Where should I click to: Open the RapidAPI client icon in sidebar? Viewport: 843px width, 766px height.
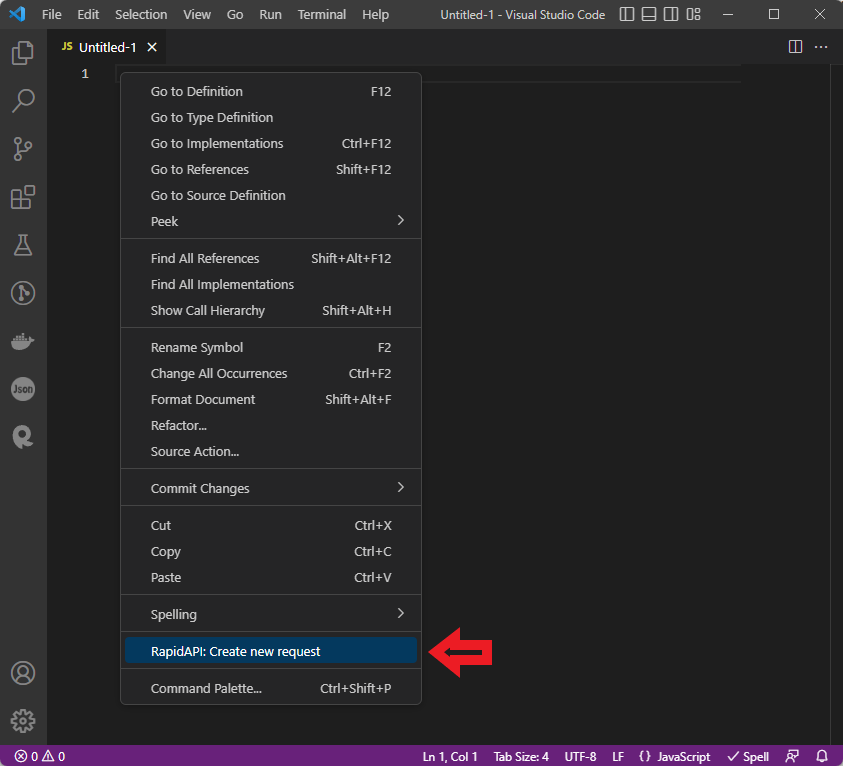[23, 436]
